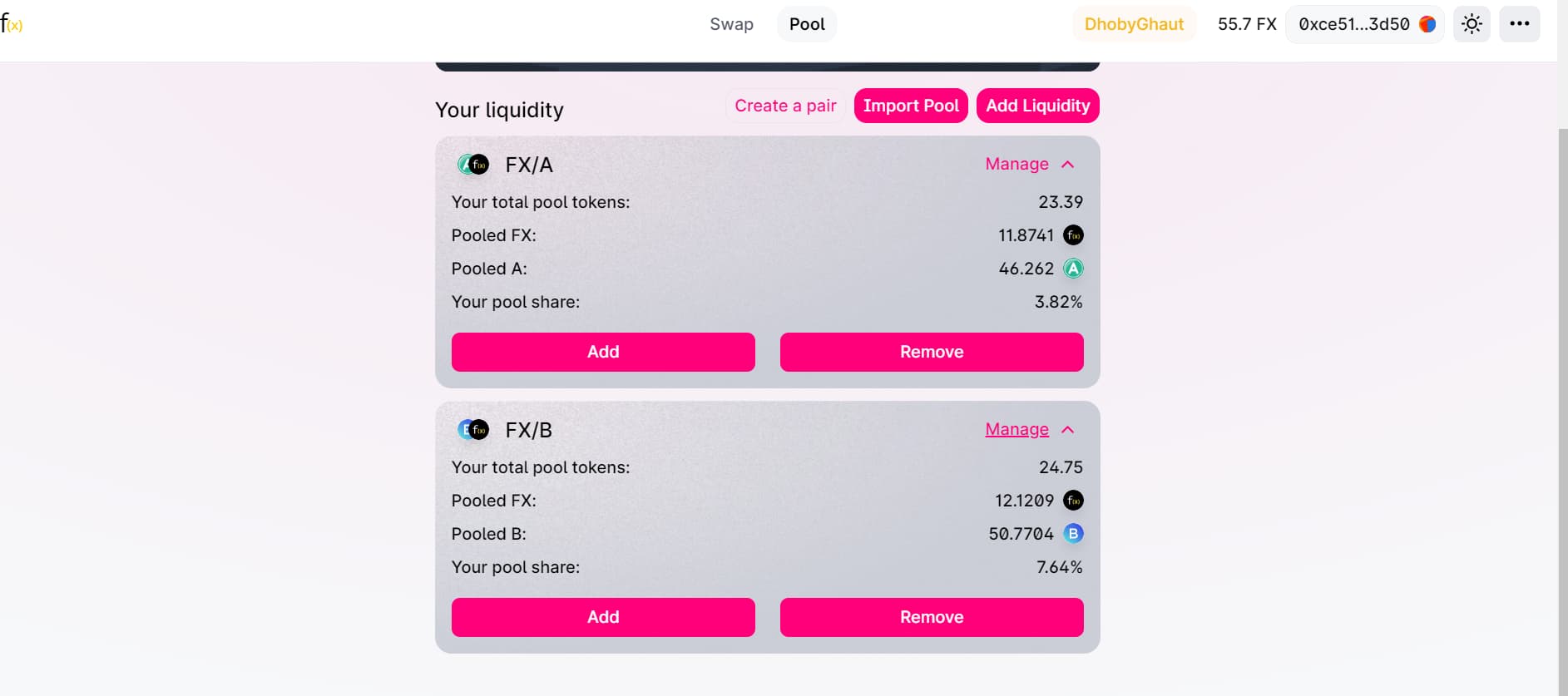This screenshot has width=1568, height=696.
Task: Click the Manage link on FX/B pool
Action: pos(1016,429)
